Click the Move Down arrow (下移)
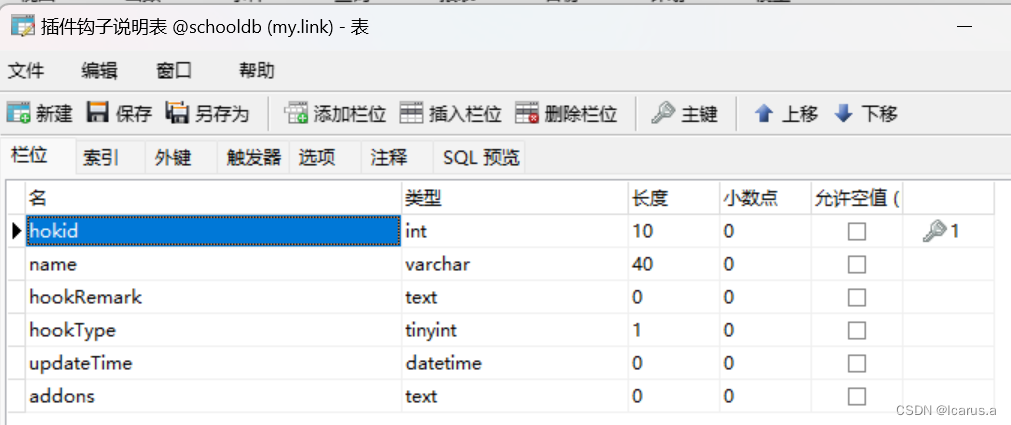 point(843,114)
